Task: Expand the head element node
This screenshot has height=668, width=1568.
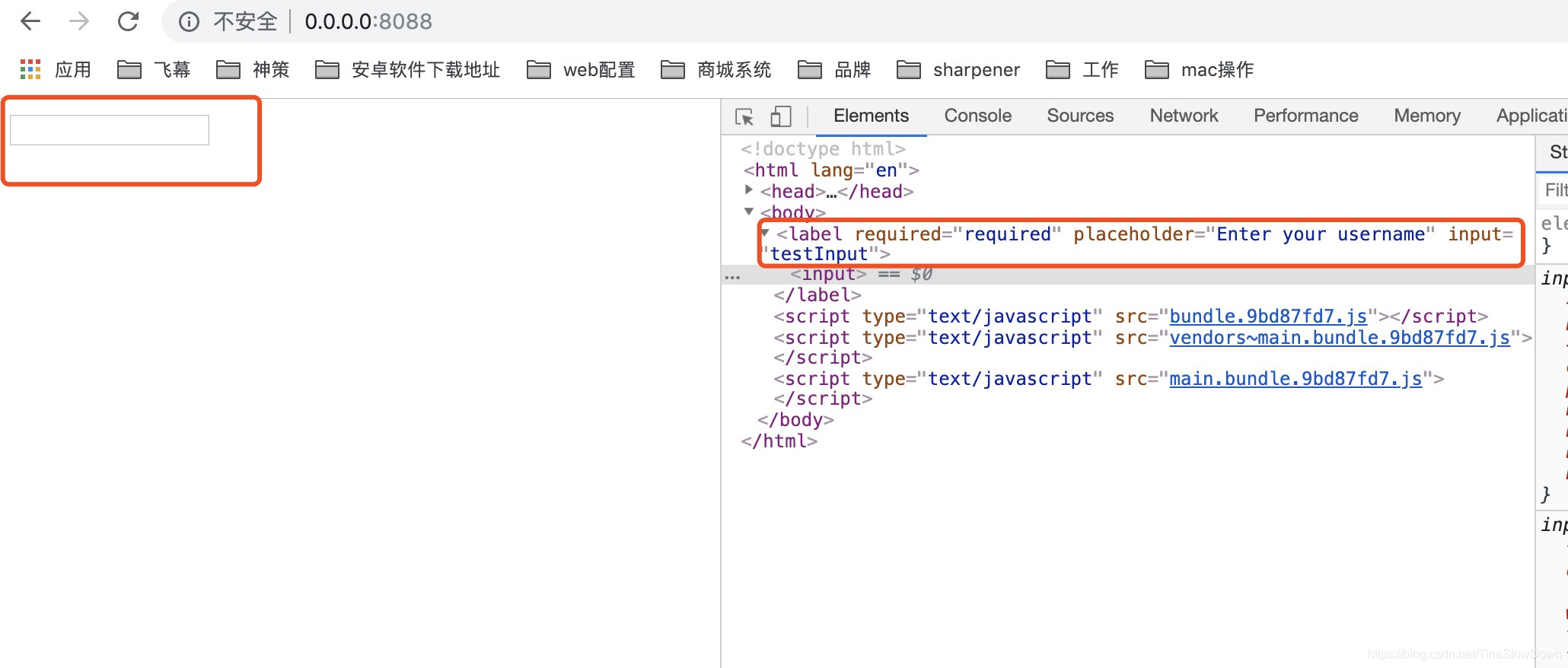Action: [x=749, y=190]
